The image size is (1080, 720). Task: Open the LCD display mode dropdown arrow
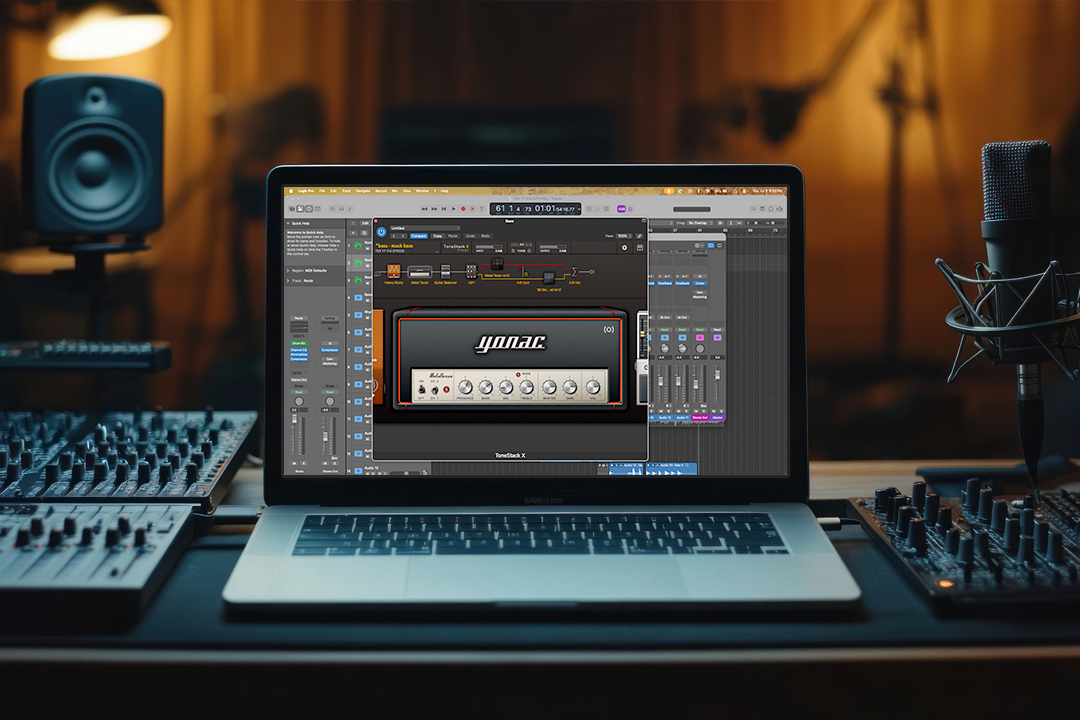pos(579,209)
